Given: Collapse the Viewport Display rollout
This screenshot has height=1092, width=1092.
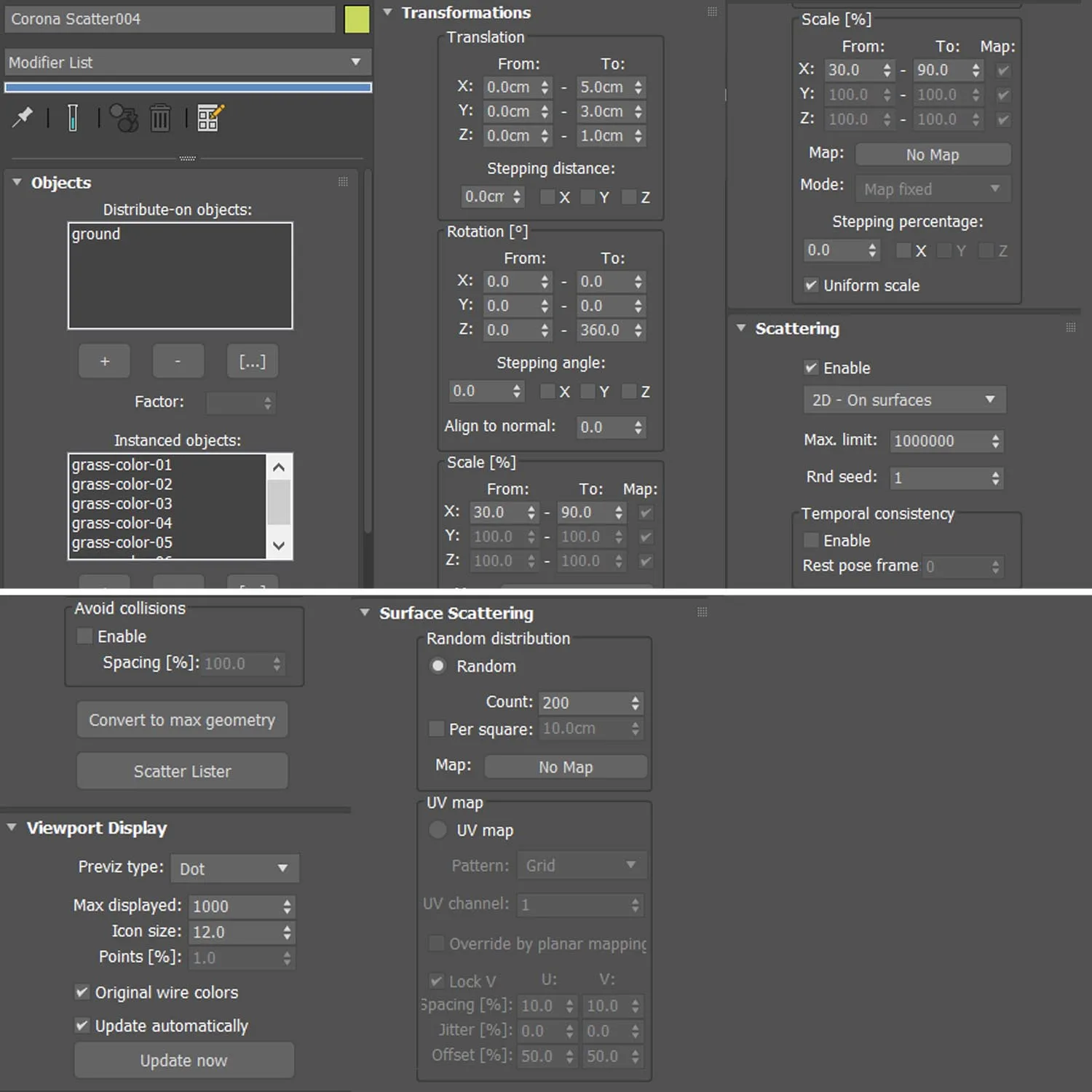Looking at the screenshot, I should [12, 828].
